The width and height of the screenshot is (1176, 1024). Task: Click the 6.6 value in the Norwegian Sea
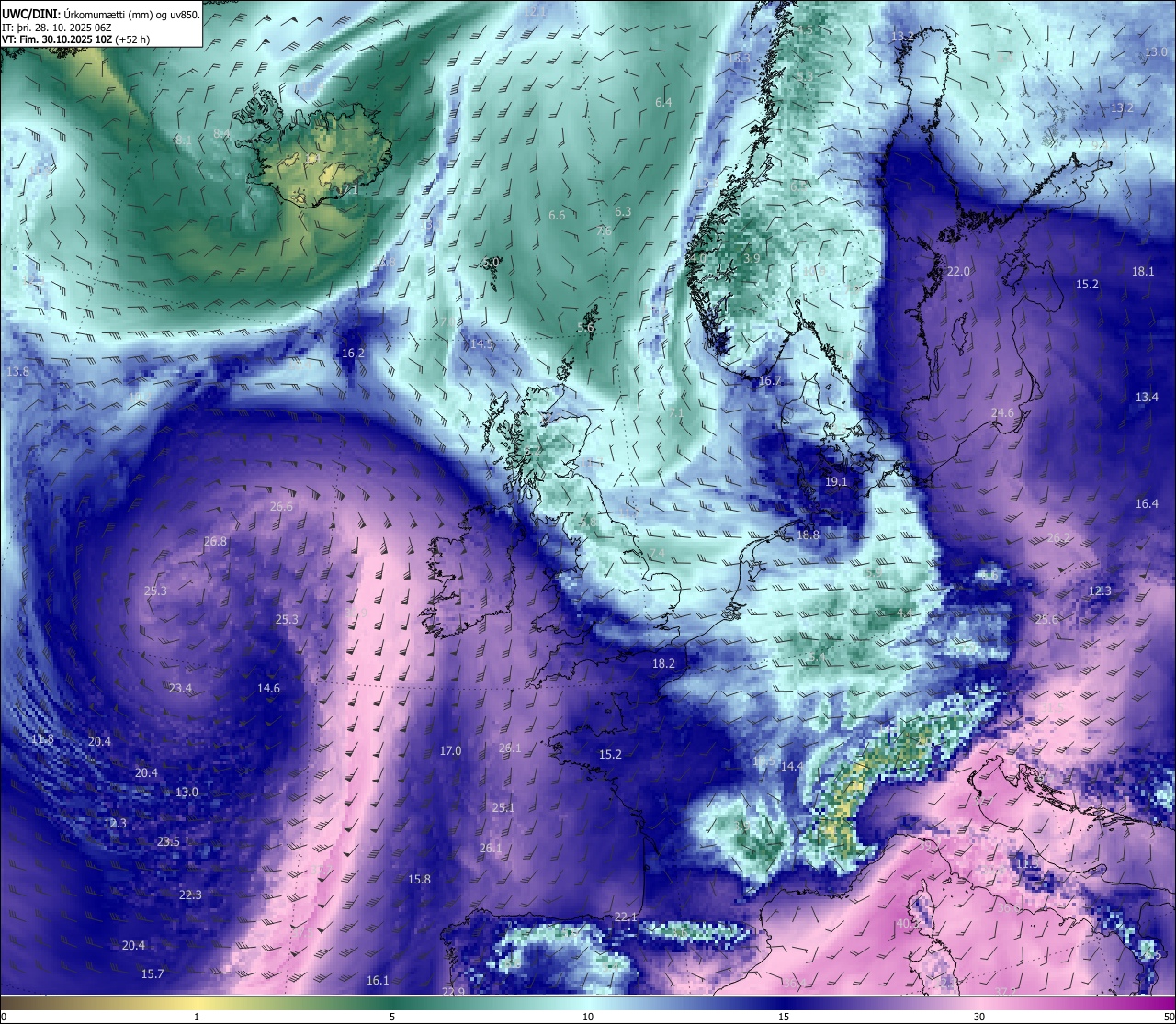tap(557, 215)
